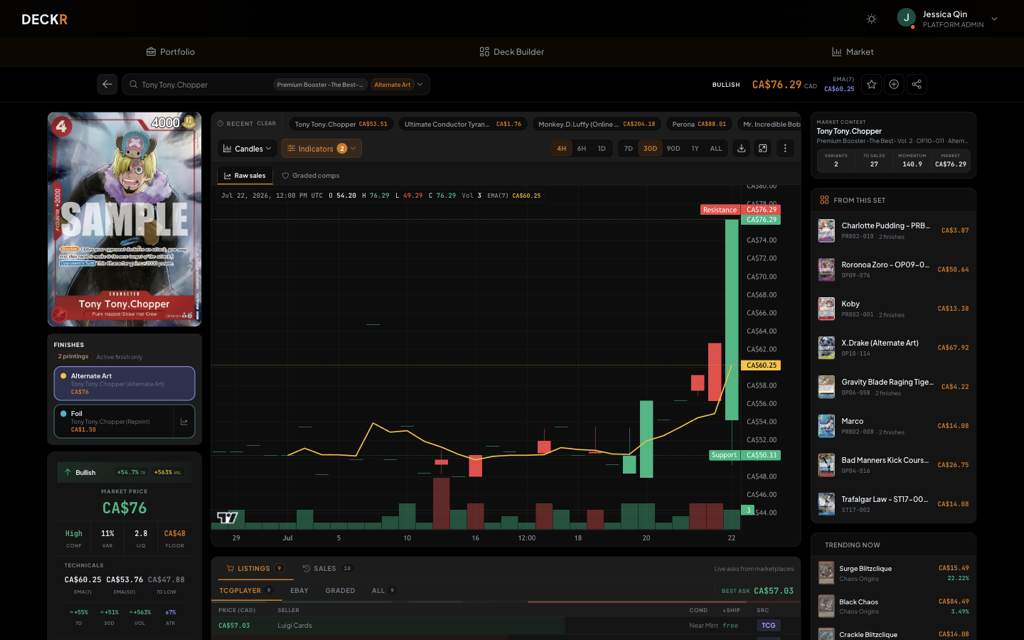
Task: Open Charlotte Pudding card thumbnail
Action: pos(826,231)
